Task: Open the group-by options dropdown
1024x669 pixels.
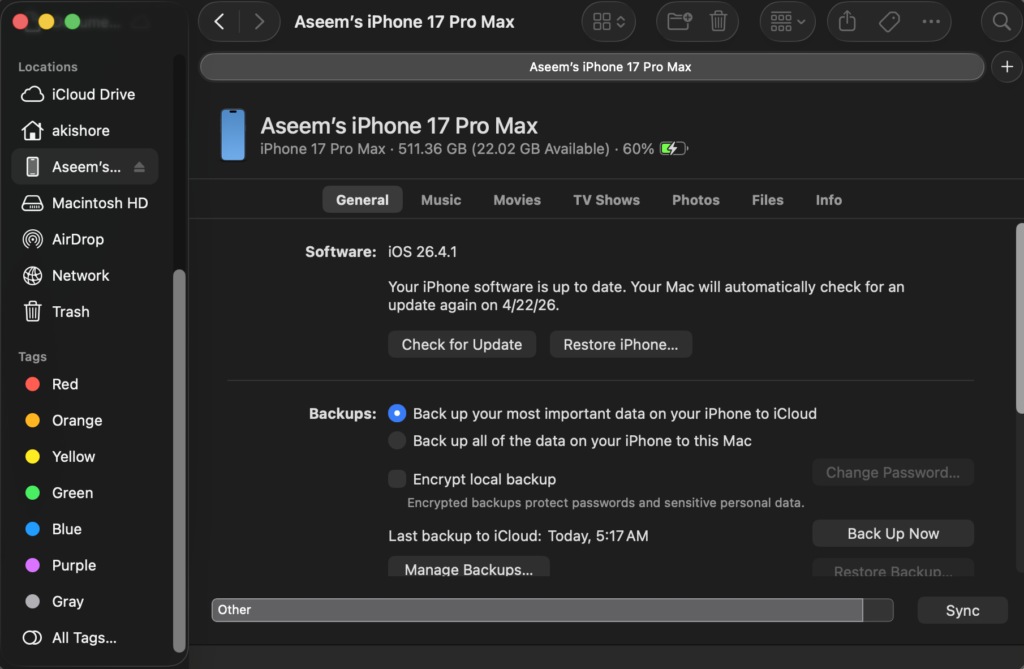Action: tap(788, 22)
